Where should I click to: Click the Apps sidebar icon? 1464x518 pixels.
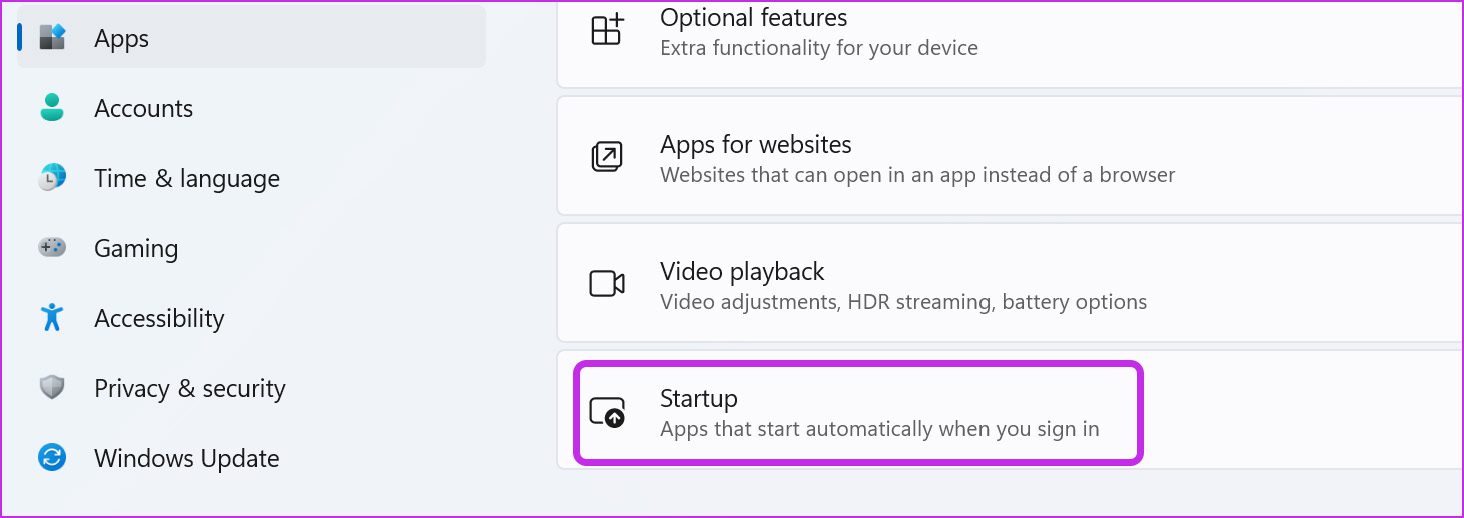[52, 38]
